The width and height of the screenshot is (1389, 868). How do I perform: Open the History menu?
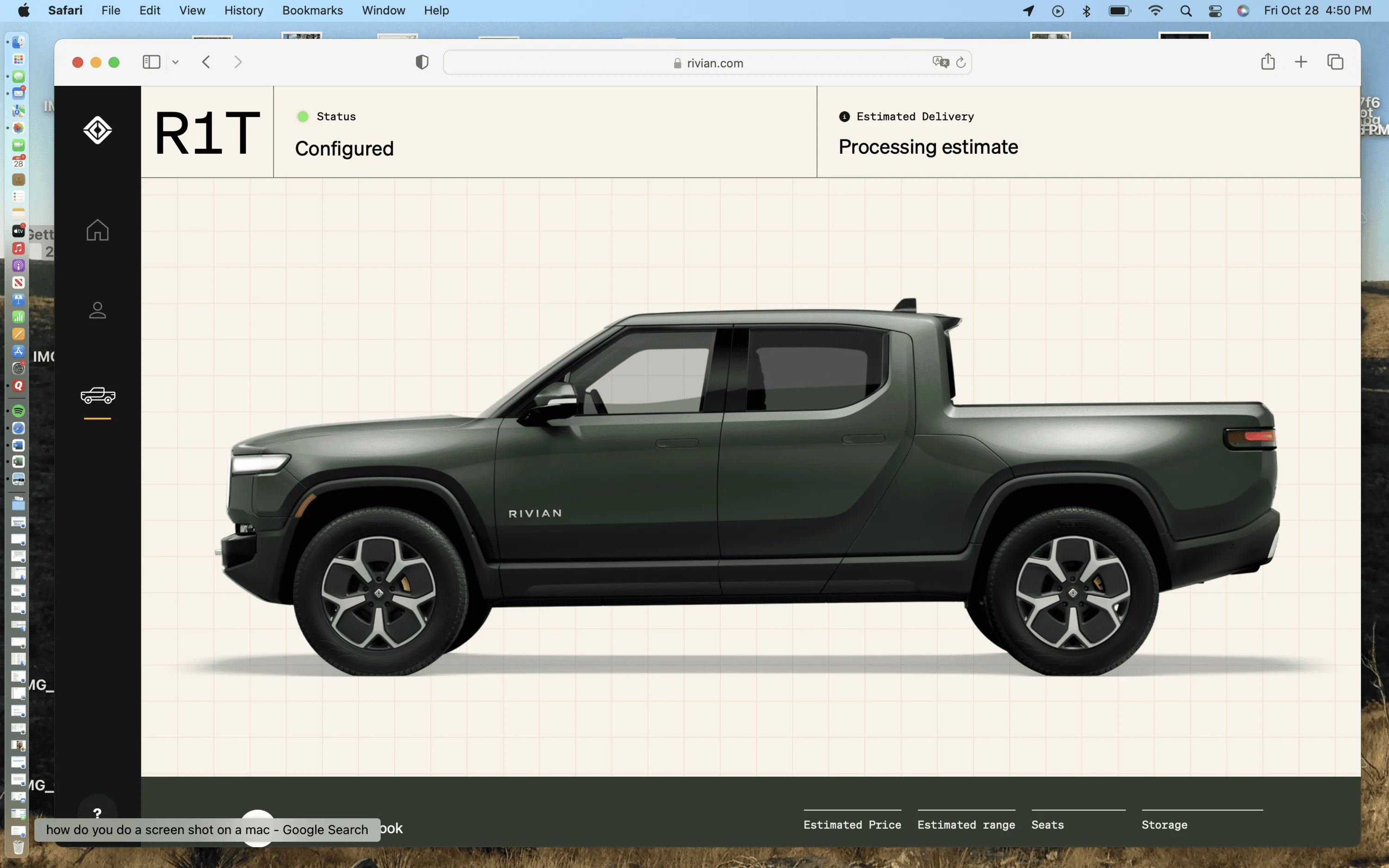pos(244,10)
